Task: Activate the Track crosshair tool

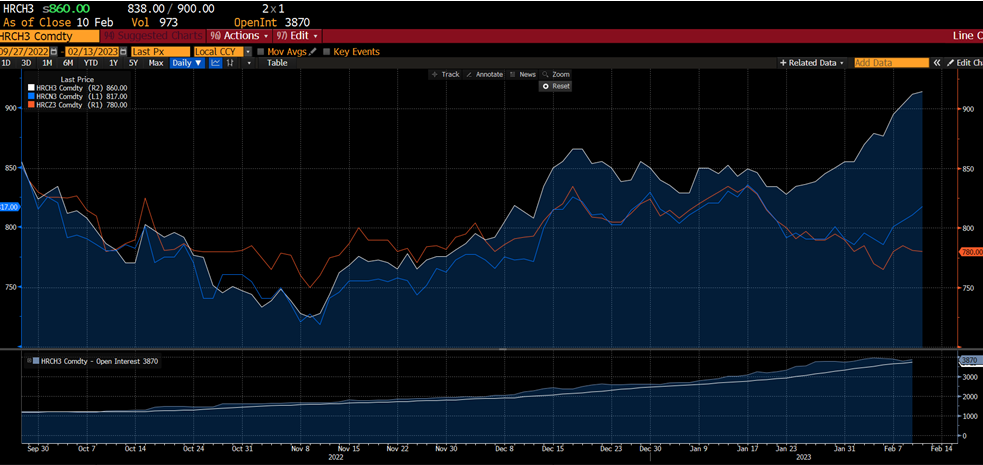Action: pyautogui.click(x=445, y=74)
